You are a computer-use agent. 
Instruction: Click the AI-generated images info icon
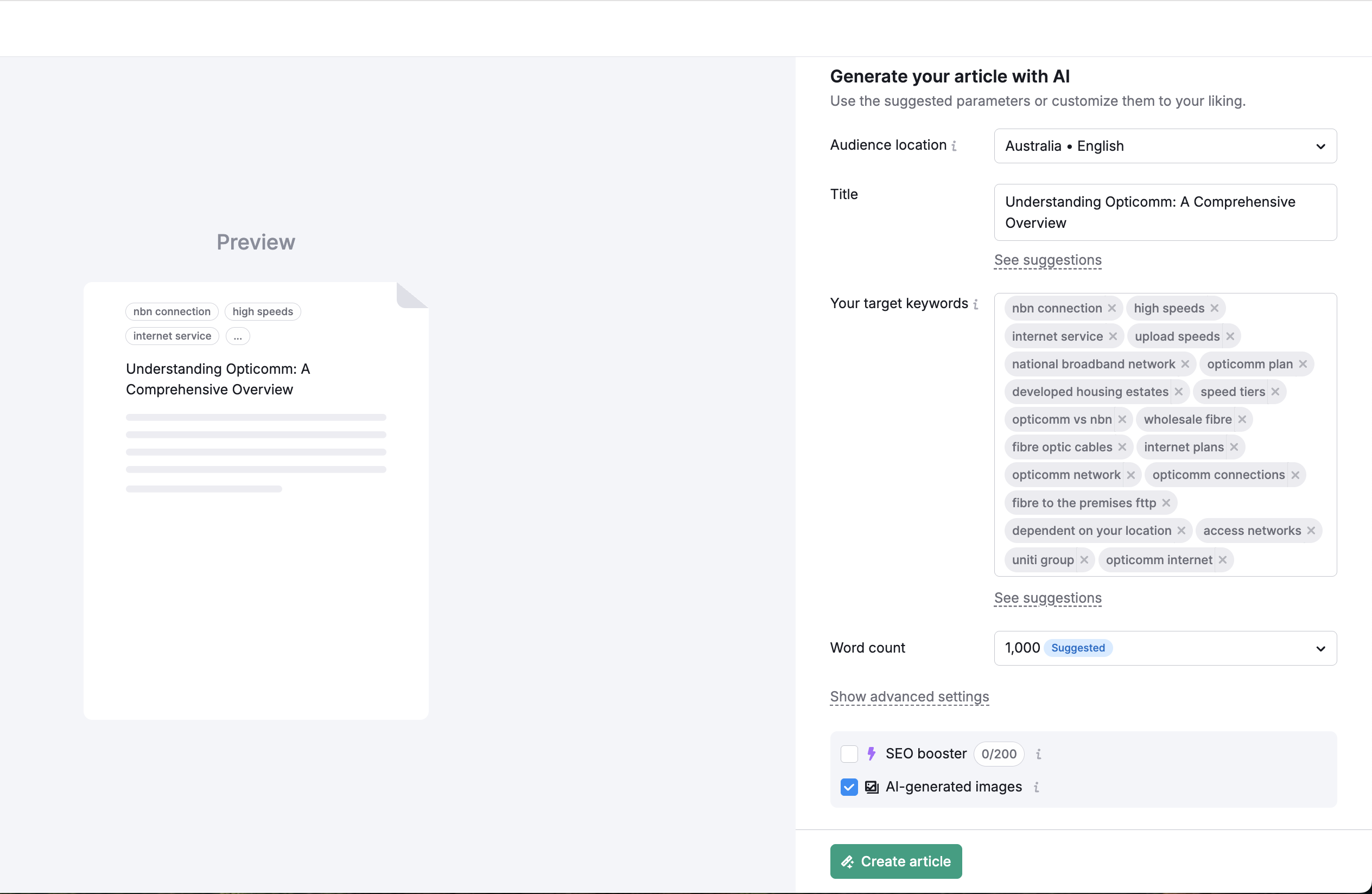[x=1037, y=787]
